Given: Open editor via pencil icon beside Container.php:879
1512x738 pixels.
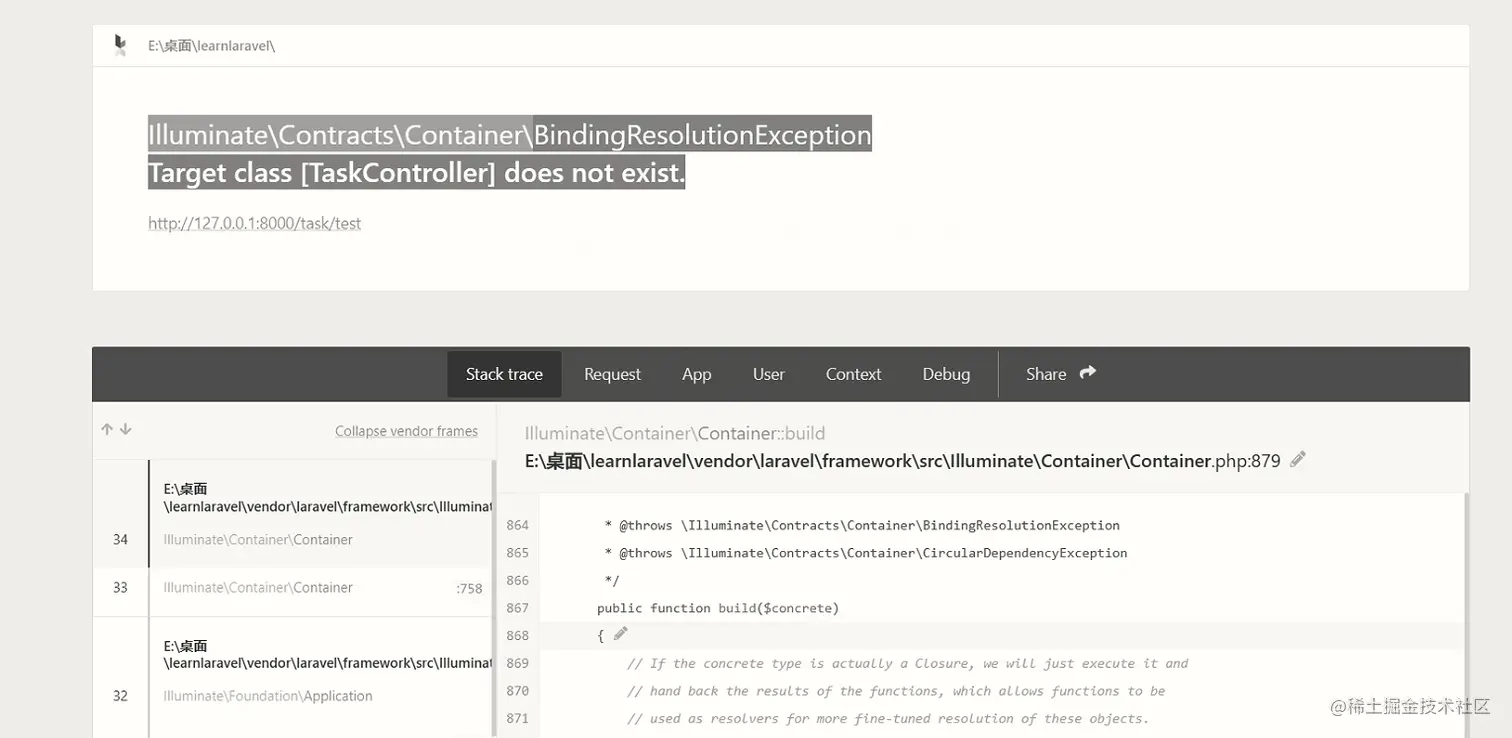Looking at the screenshot, I should point(1297,458).
